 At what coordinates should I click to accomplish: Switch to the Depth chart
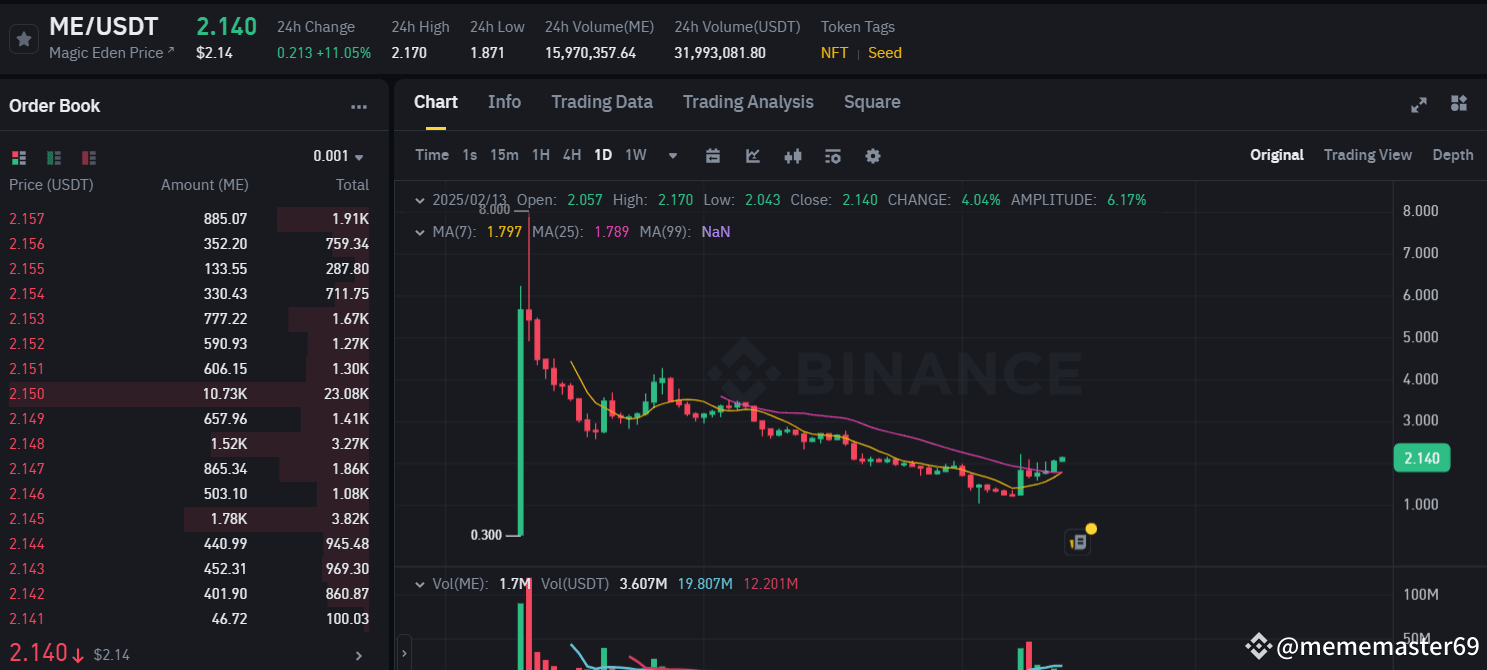1453,155
